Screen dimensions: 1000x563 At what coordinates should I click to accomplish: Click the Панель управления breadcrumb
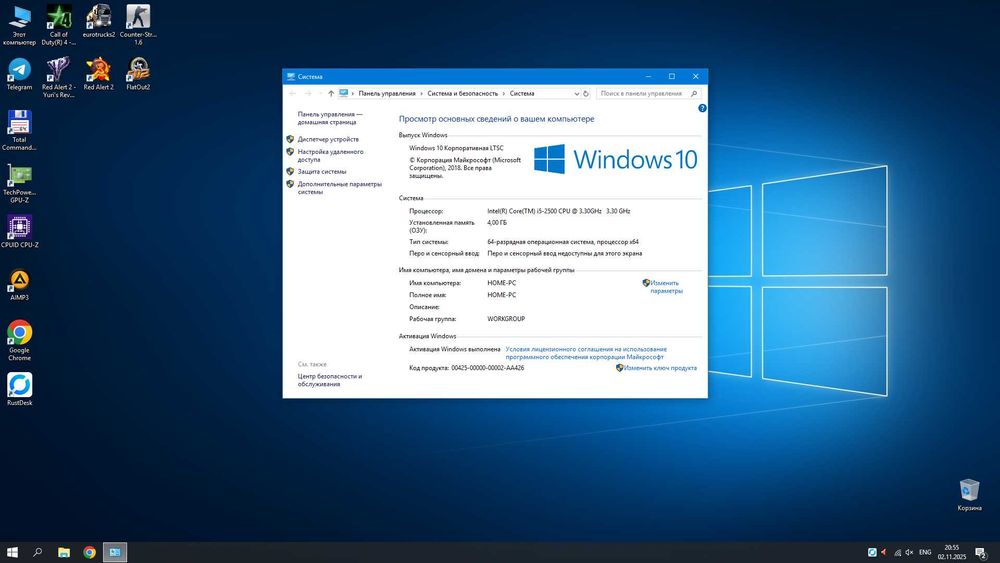tap(386, 94)
